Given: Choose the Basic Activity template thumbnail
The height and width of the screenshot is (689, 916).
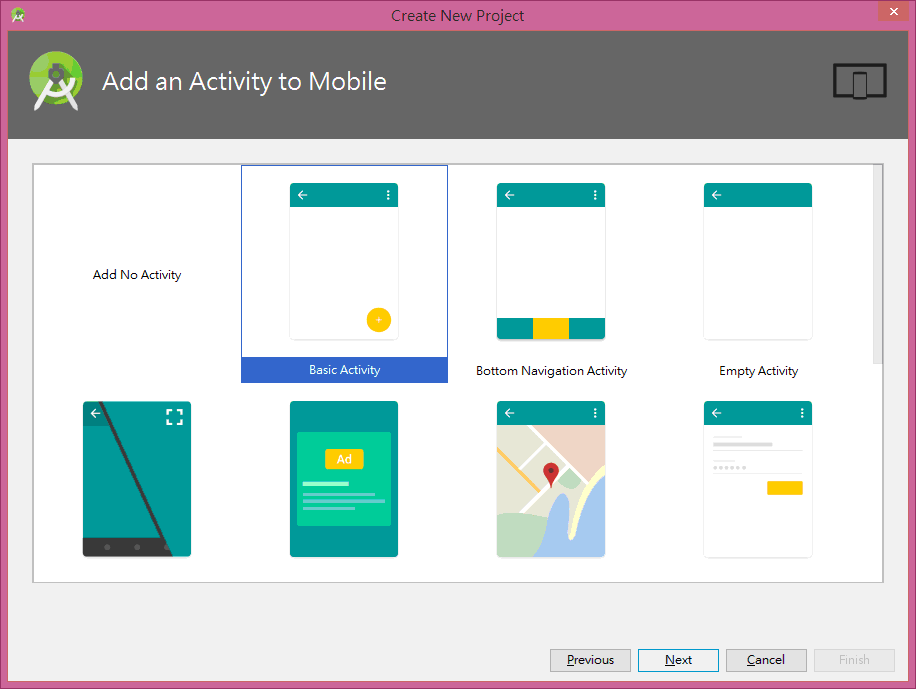Looking at the screenshot, I should [344, 261].
